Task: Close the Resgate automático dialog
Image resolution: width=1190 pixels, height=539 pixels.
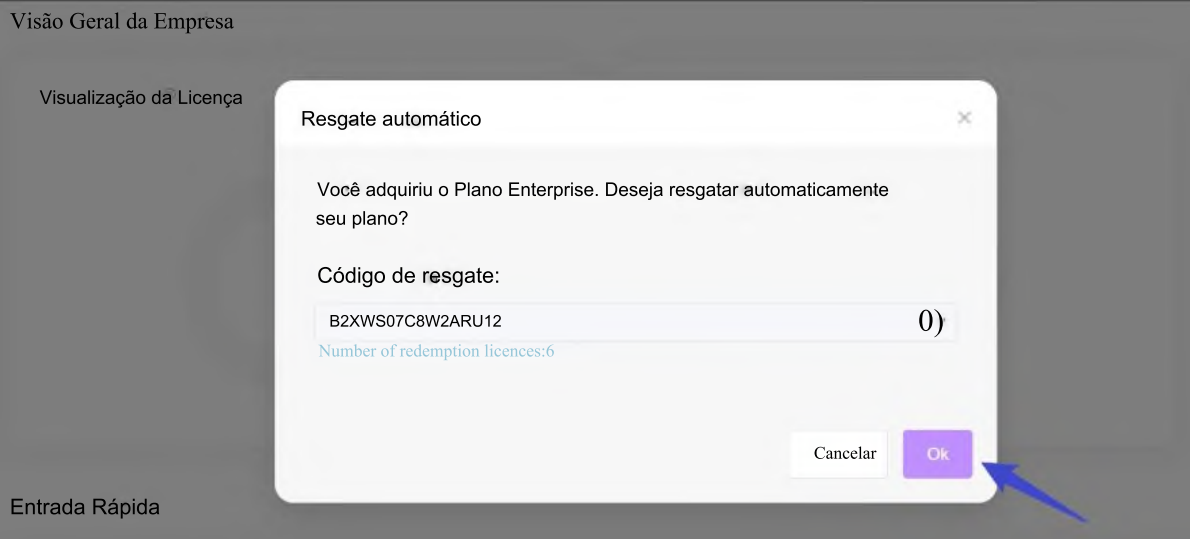Action: coord(964,118)
